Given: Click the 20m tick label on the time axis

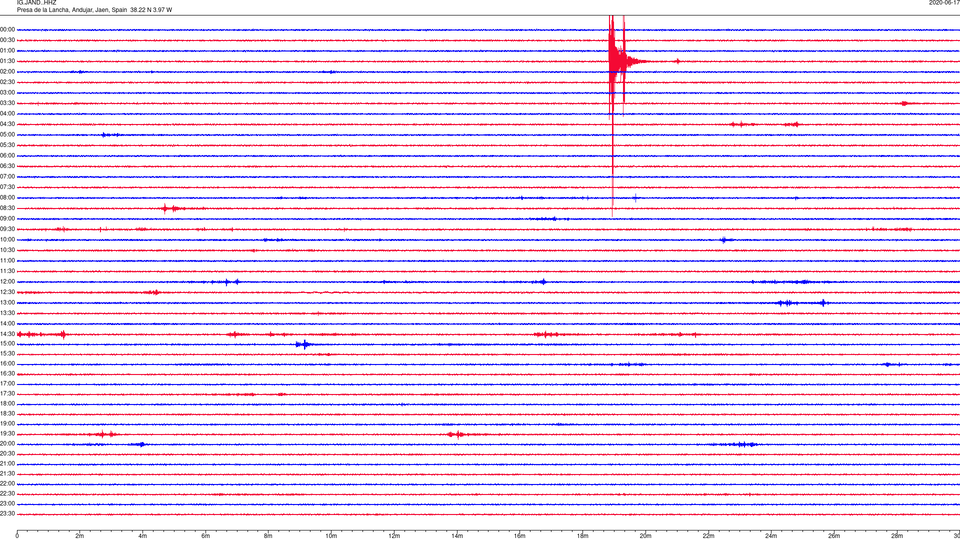Looking at the screenshot, I should click(x=645, y=536).
